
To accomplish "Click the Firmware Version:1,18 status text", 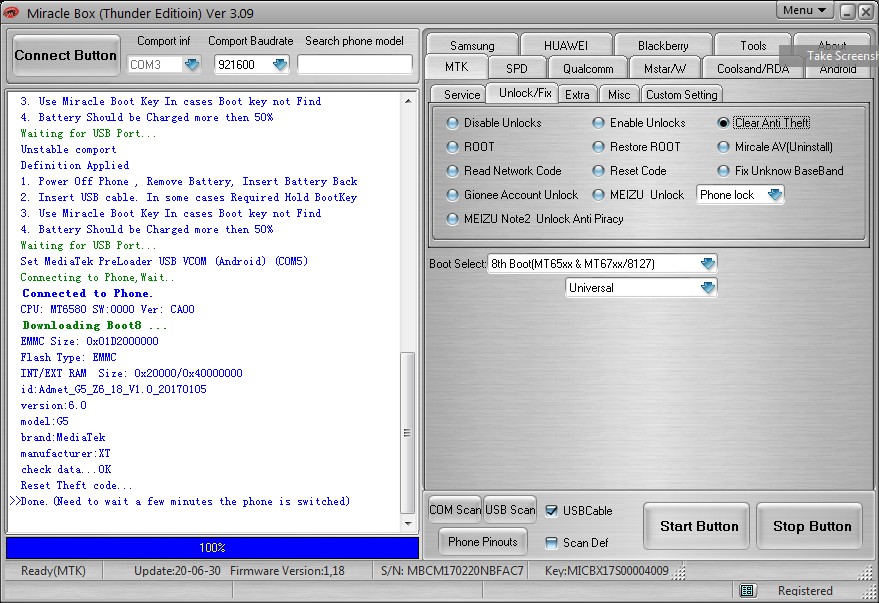I will [x=287, y=571].
